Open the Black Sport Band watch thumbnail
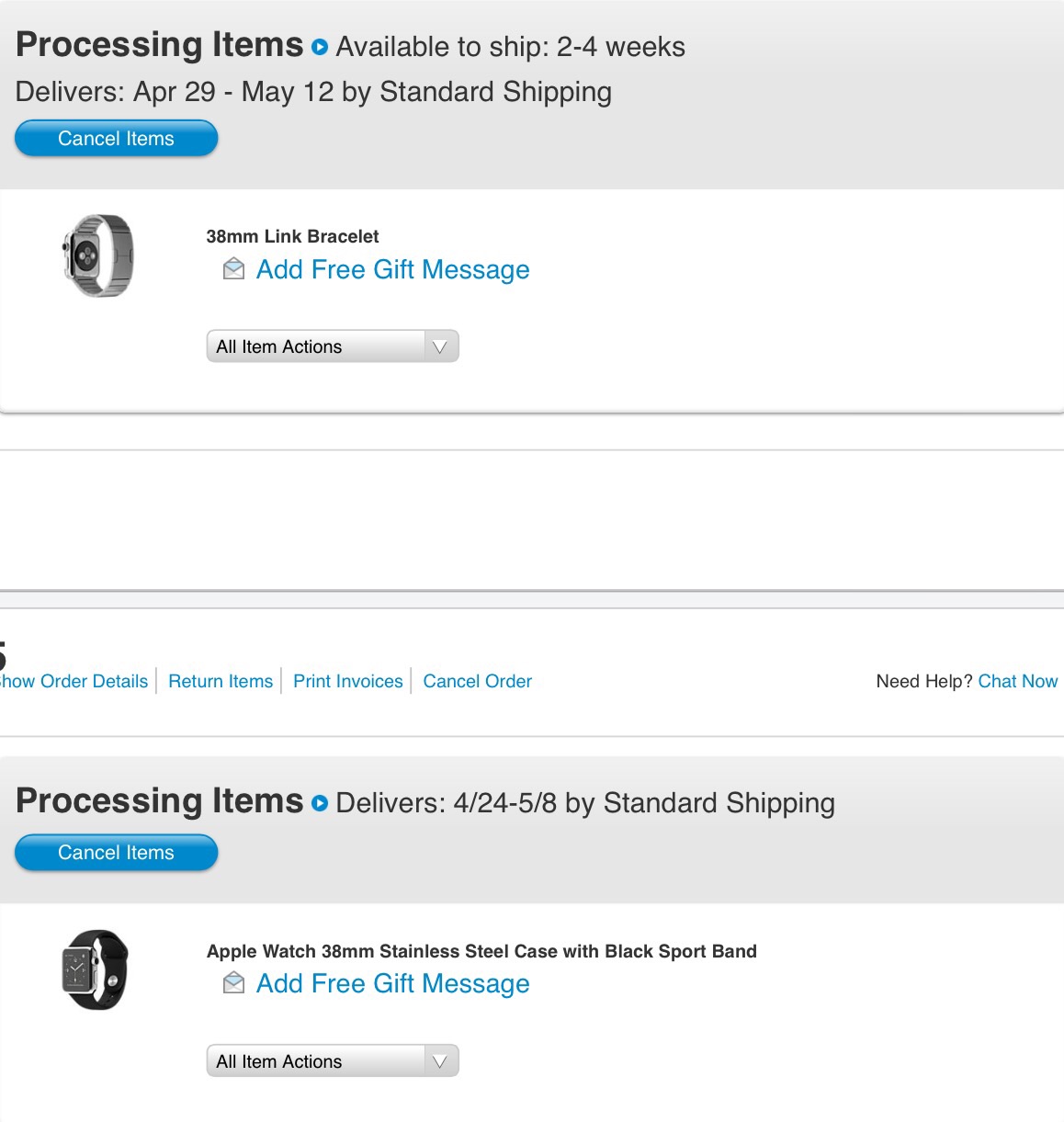Image resolution: width=1064 pixels, height=1122 pixels. pyautogui.click(x=96, y=970)
